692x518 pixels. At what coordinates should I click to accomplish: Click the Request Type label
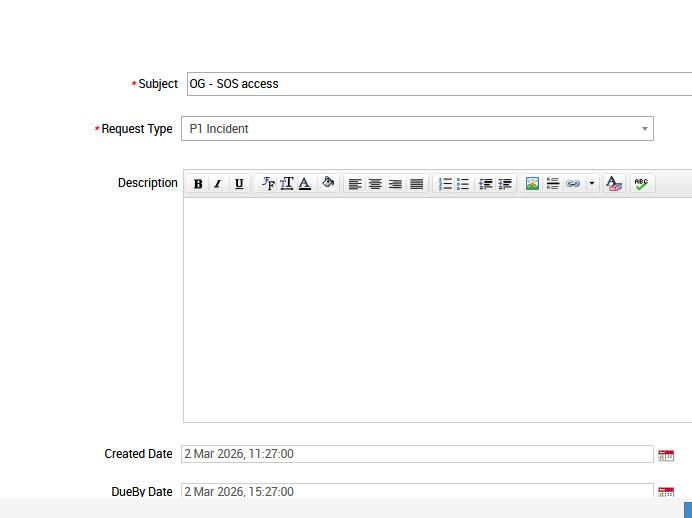[x=137, y=129]
